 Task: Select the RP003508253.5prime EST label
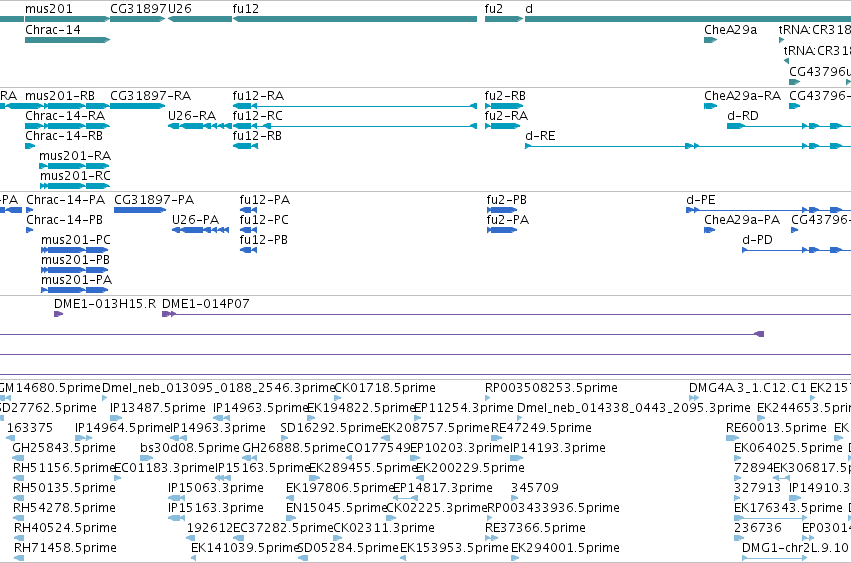[x=551, y=388]
